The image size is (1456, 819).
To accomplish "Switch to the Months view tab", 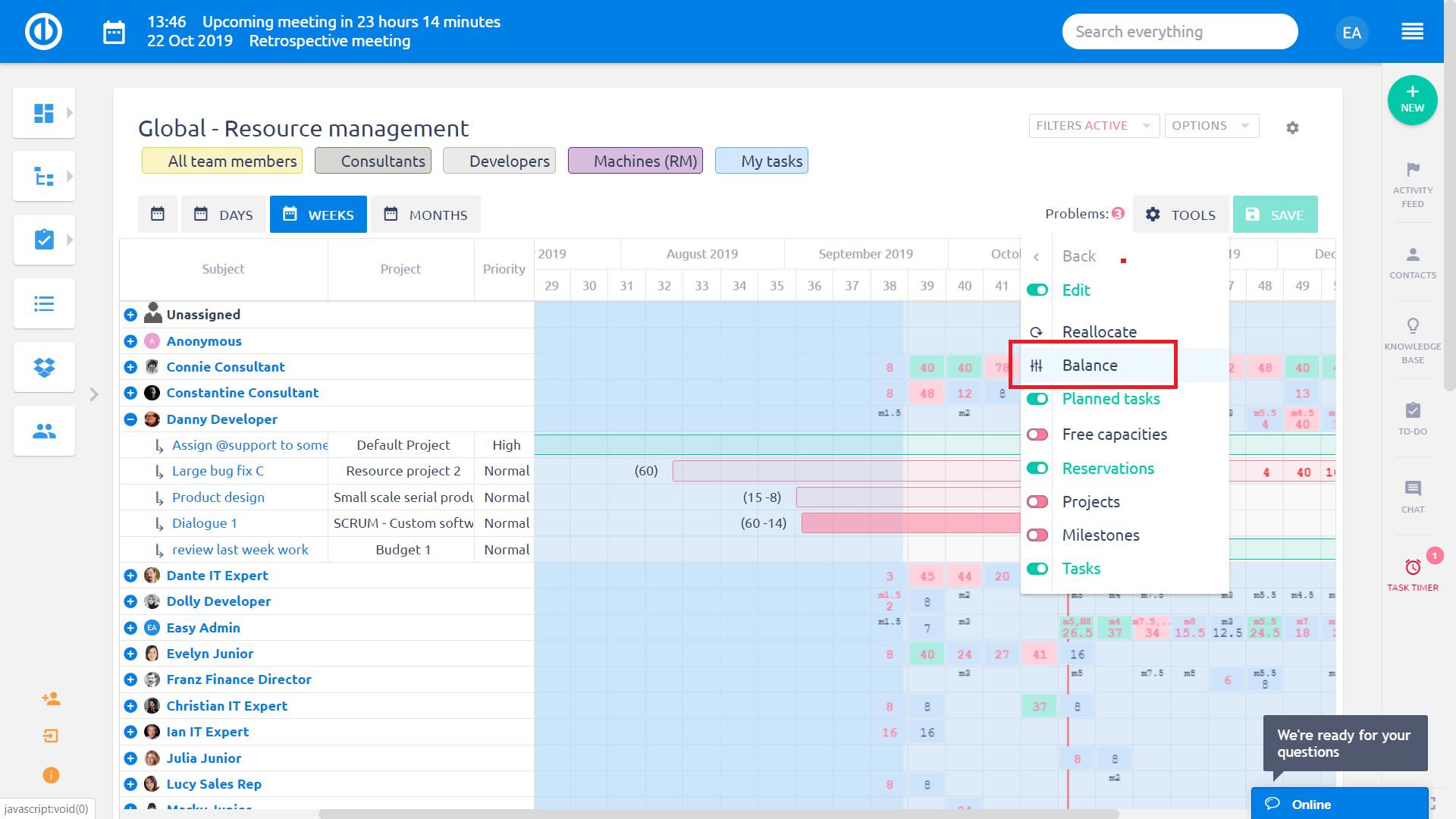I will point(425,215).
